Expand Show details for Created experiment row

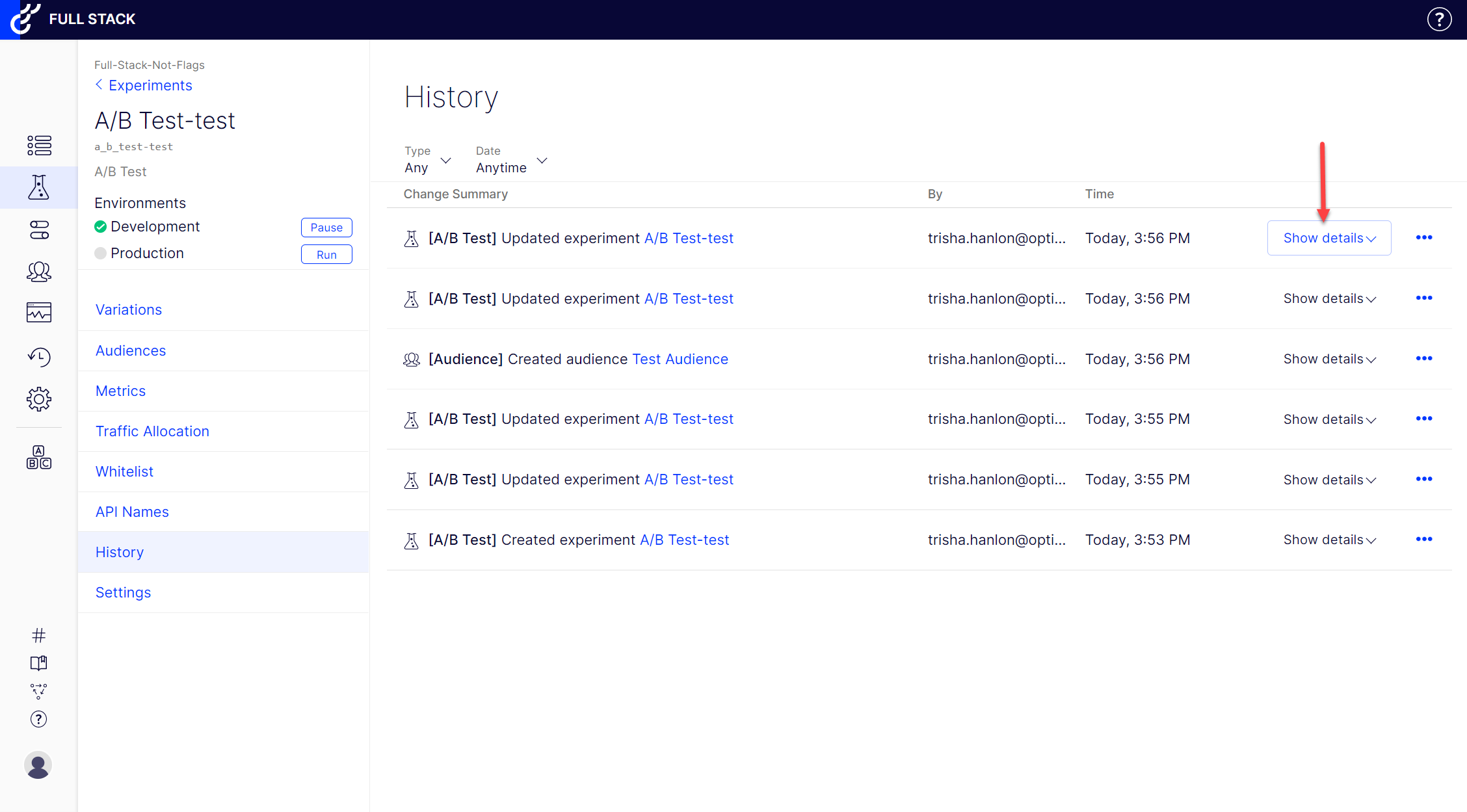(x=1329, y=540)
